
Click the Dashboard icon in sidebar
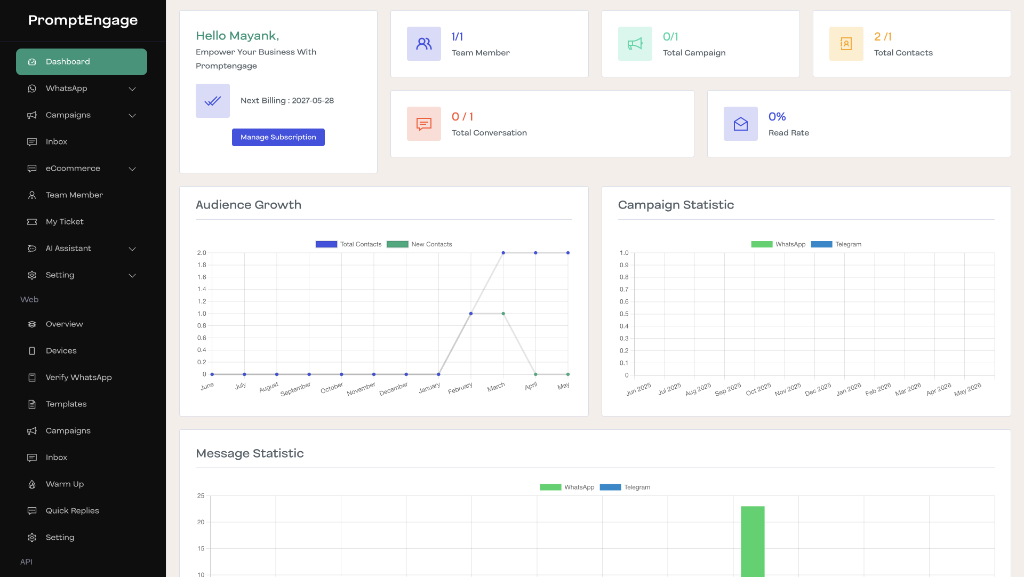(x=32, y=62)
